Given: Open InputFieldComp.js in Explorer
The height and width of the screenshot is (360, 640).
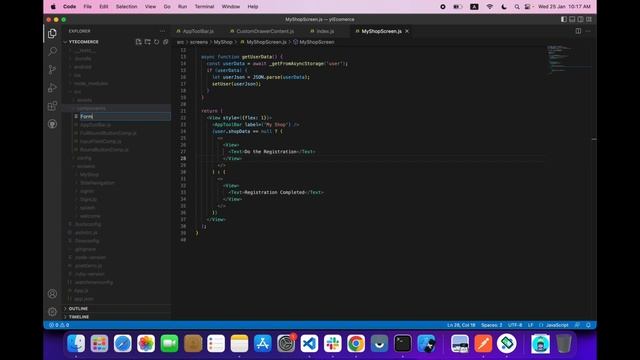Looking at the screenshot, I should 100,141.
